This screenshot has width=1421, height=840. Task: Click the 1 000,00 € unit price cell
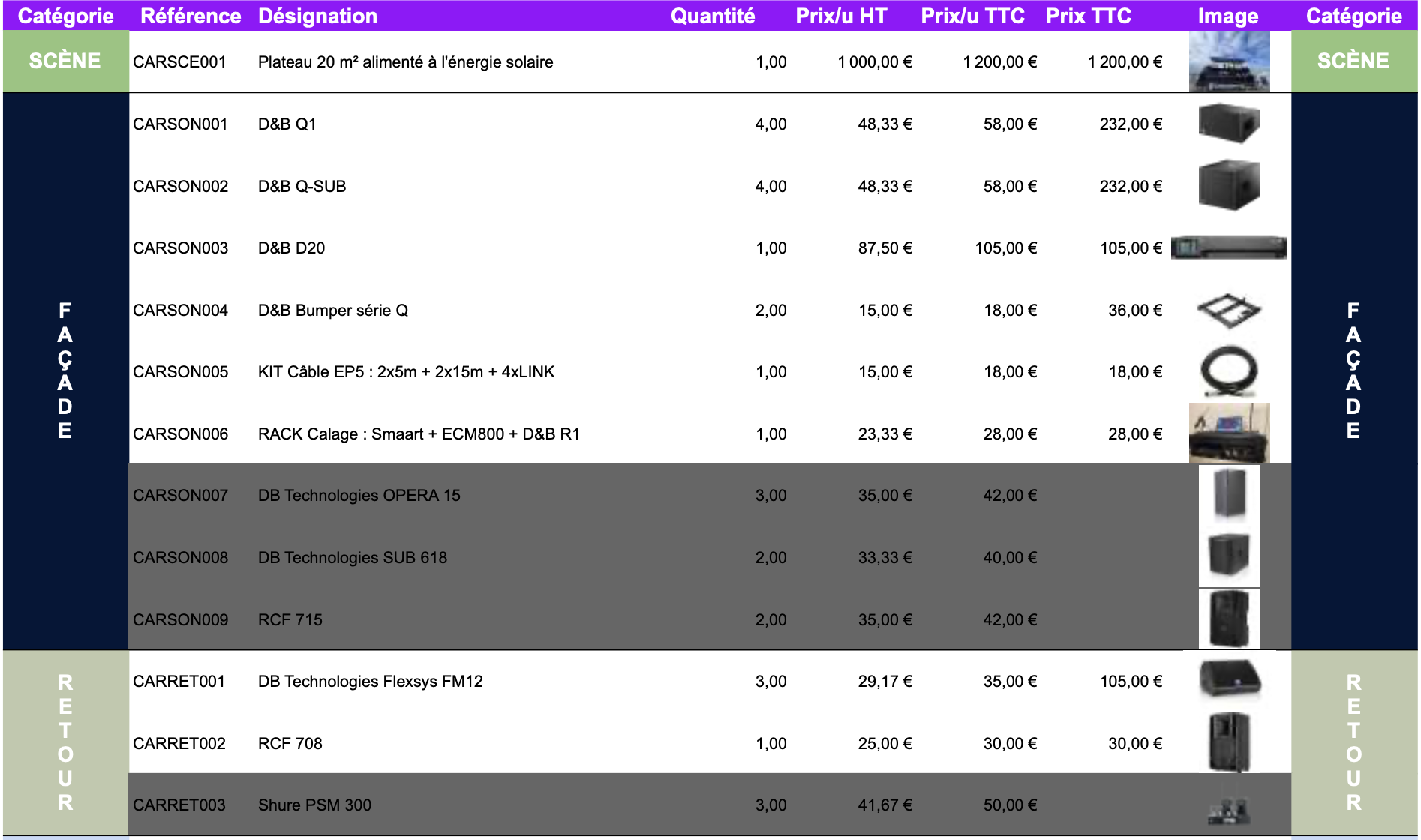874,62
